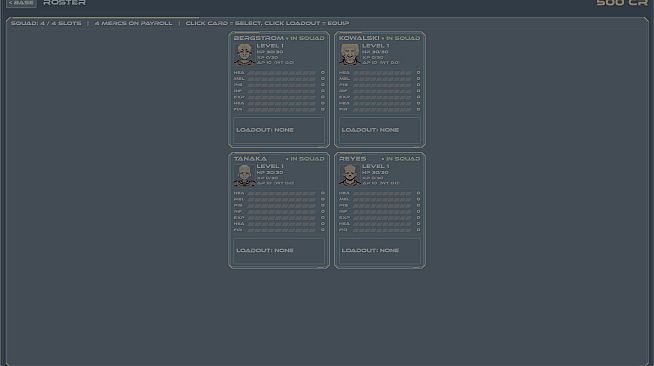Click Kowalski's MEL stat bar
This screenshot has height=366, width=654.
(382, 79)
